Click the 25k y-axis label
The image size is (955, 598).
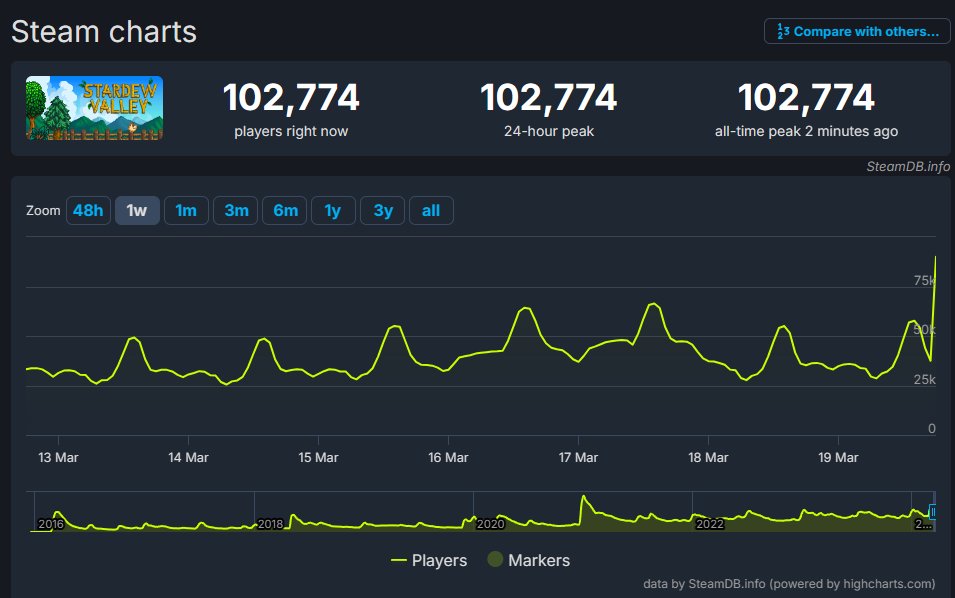[925, 379]
